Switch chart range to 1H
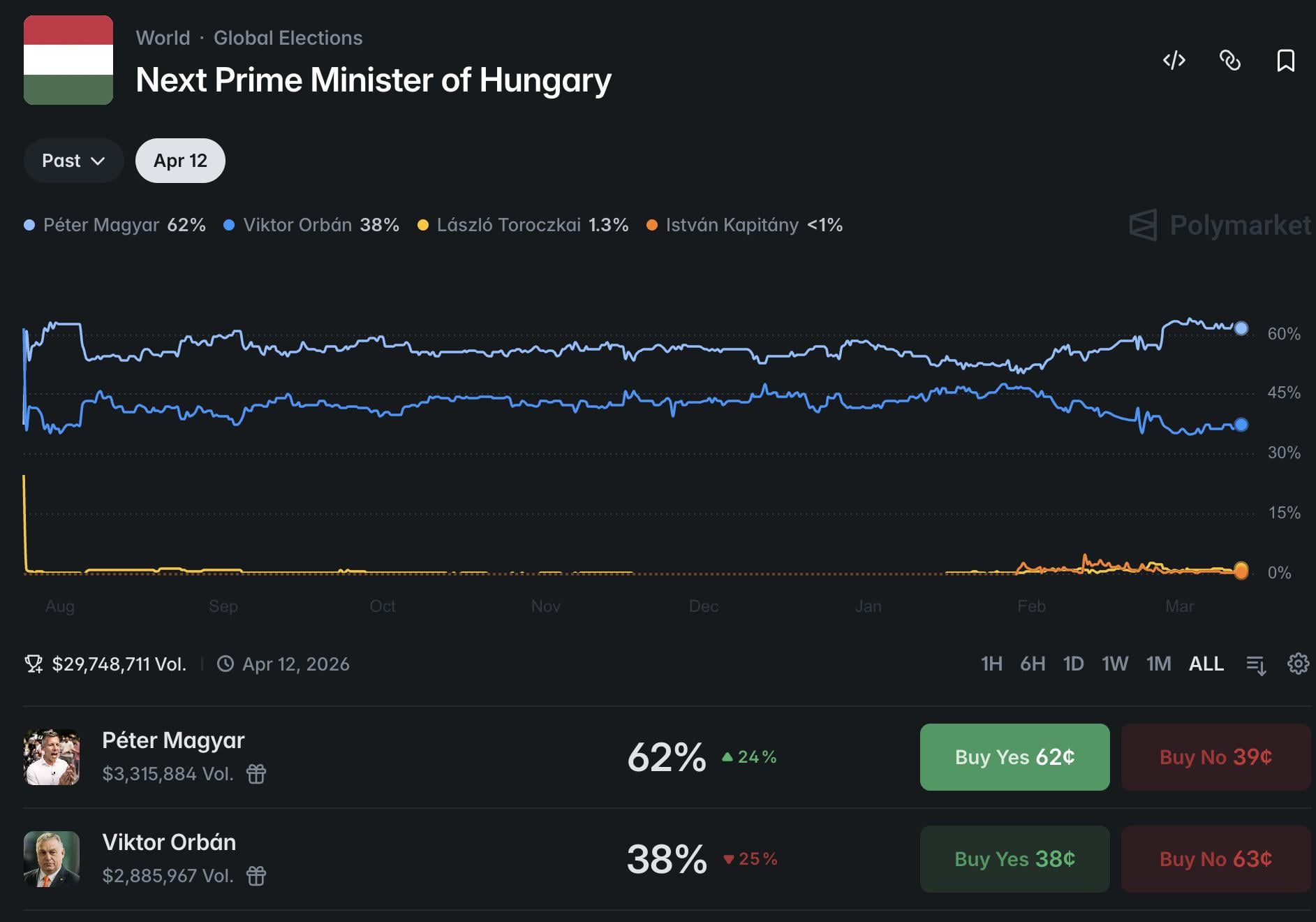 [991, 664]
